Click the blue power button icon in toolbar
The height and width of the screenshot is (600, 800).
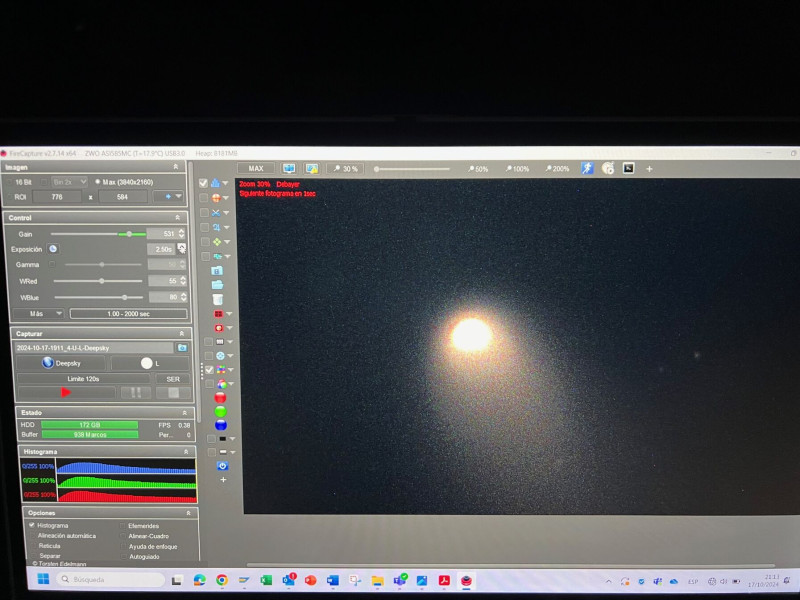222,465
